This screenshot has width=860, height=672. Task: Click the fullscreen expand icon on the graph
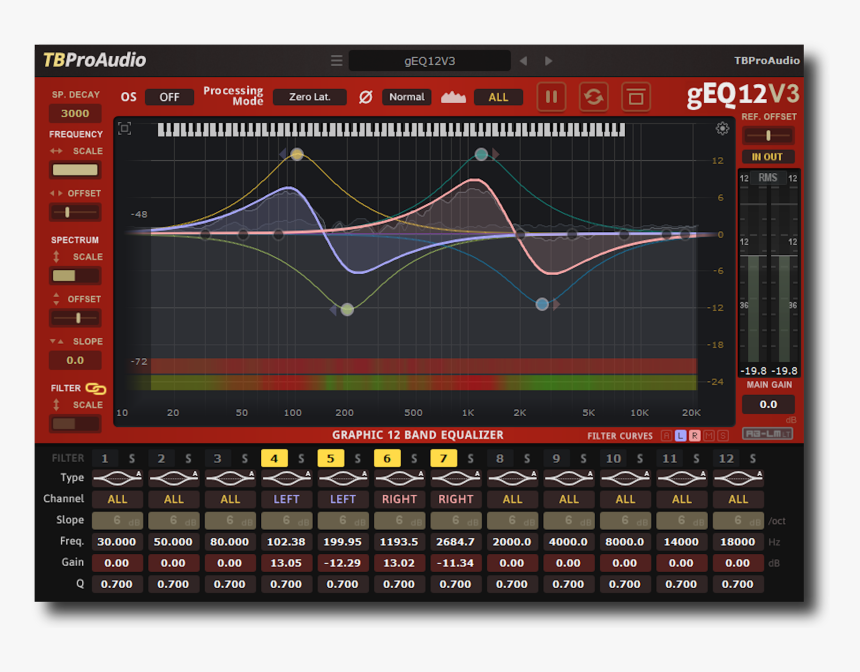(x=126, y=129)
